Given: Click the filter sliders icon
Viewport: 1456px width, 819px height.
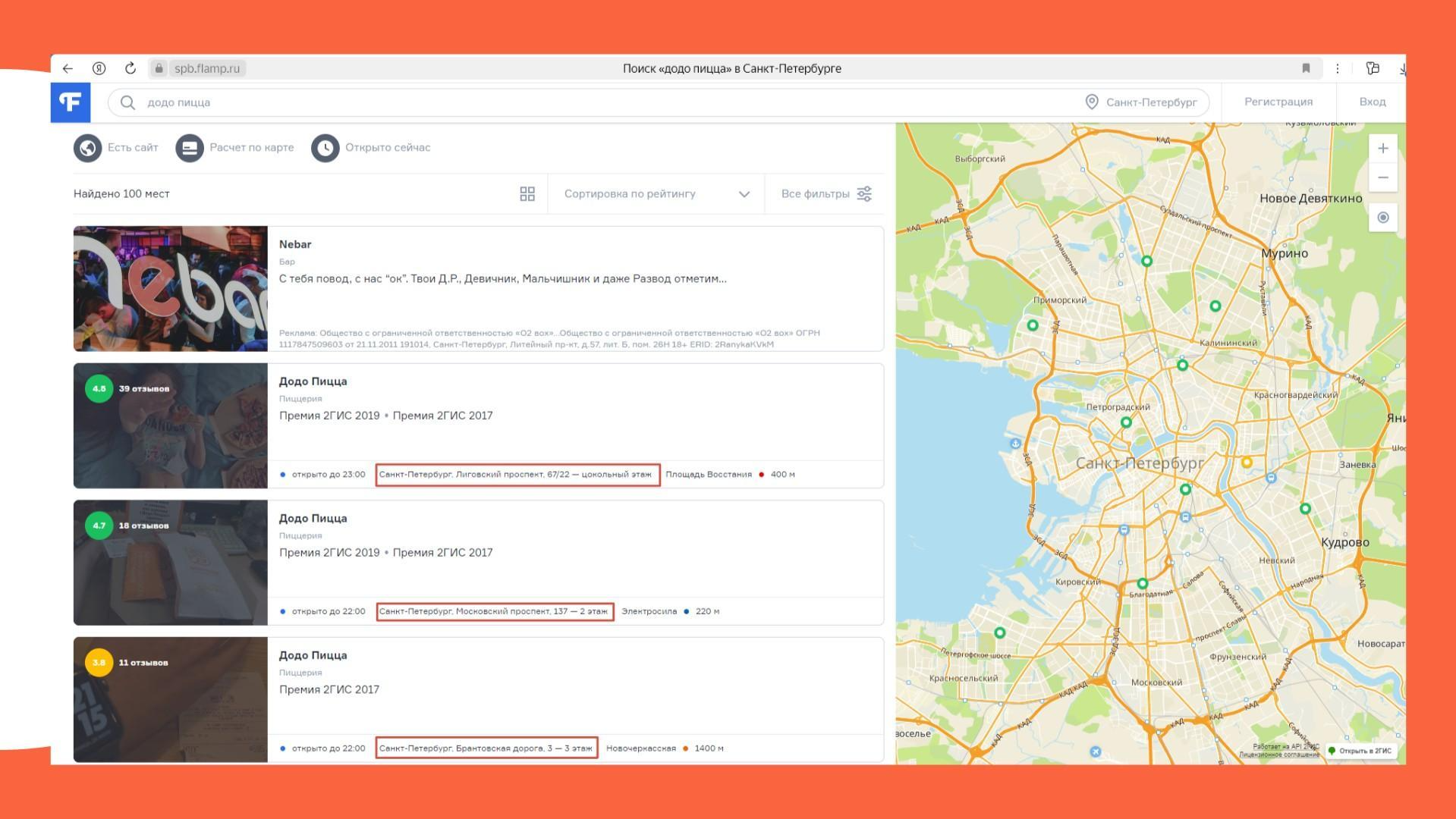Looking at the screenshot, I should click(864, 194).
